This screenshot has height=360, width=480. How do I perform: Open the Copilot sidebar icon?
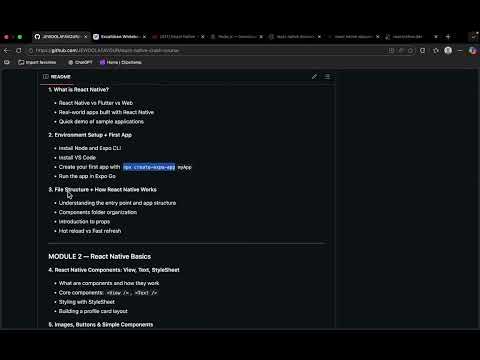(x=472, y=51)
